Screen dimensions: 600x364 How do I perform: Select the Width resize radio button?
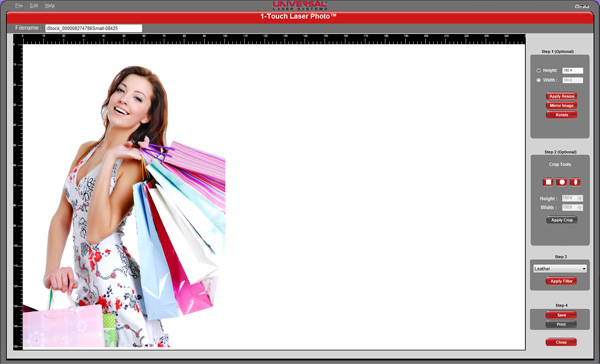click(538, 80)
